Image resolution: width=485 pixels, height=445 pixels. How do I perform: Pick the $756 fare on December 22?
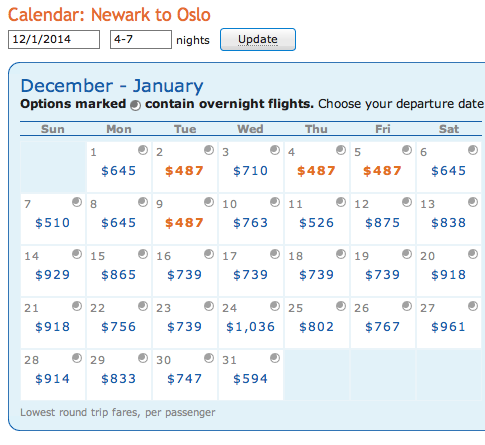tap(118, 327)
